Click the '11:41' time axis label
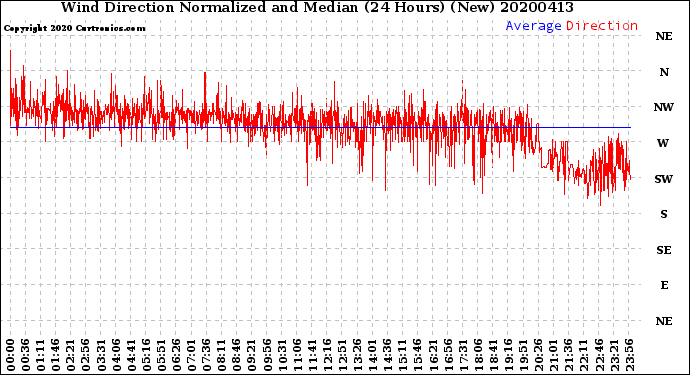Image resolution: width=690 pixels, height=375 pixels. [313, 356]
